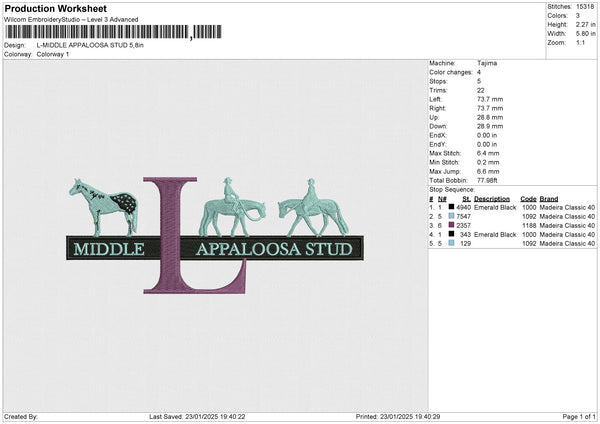This screenshot has width=600, height=424.
Task: Pick the purple swatch beside 2357
Action: [x=452, y=225]
